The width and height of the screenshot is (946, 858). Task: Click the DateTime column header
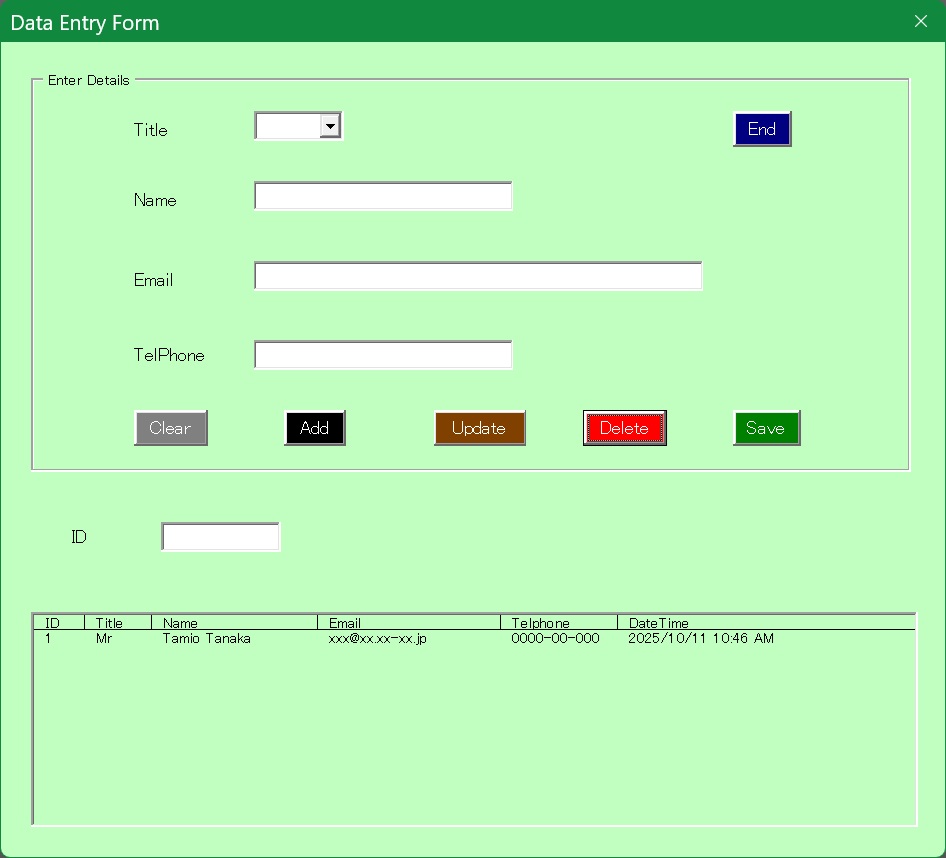[x=658, y=623]
